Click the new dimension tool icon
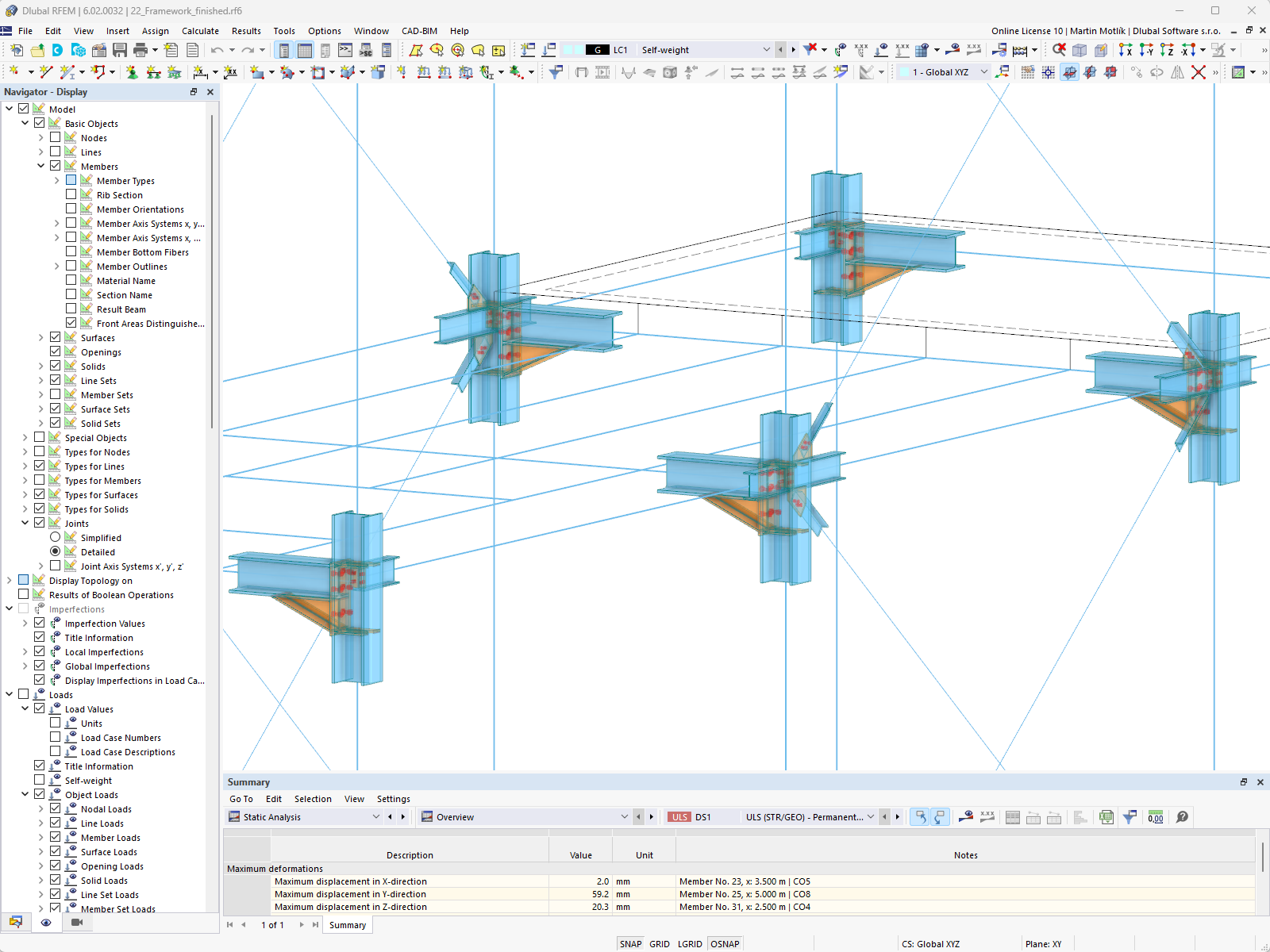The image size is (1270, 952). 201,72
